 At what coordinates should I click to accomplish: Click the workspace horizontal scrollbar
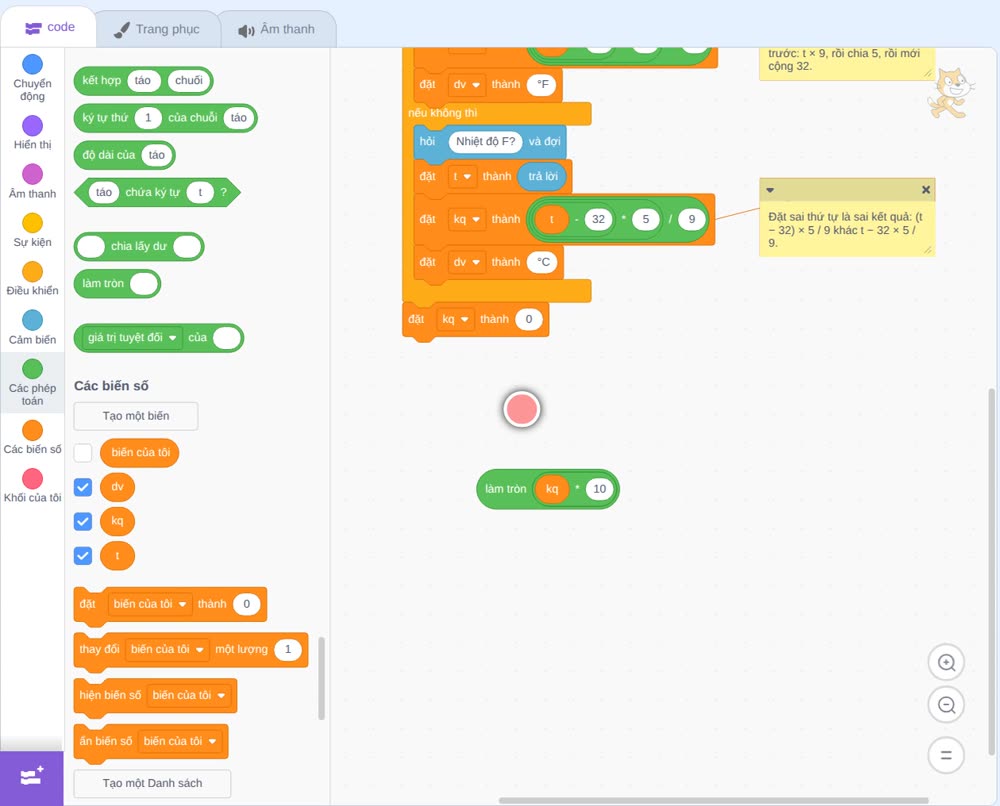click(x=714, y=800)
